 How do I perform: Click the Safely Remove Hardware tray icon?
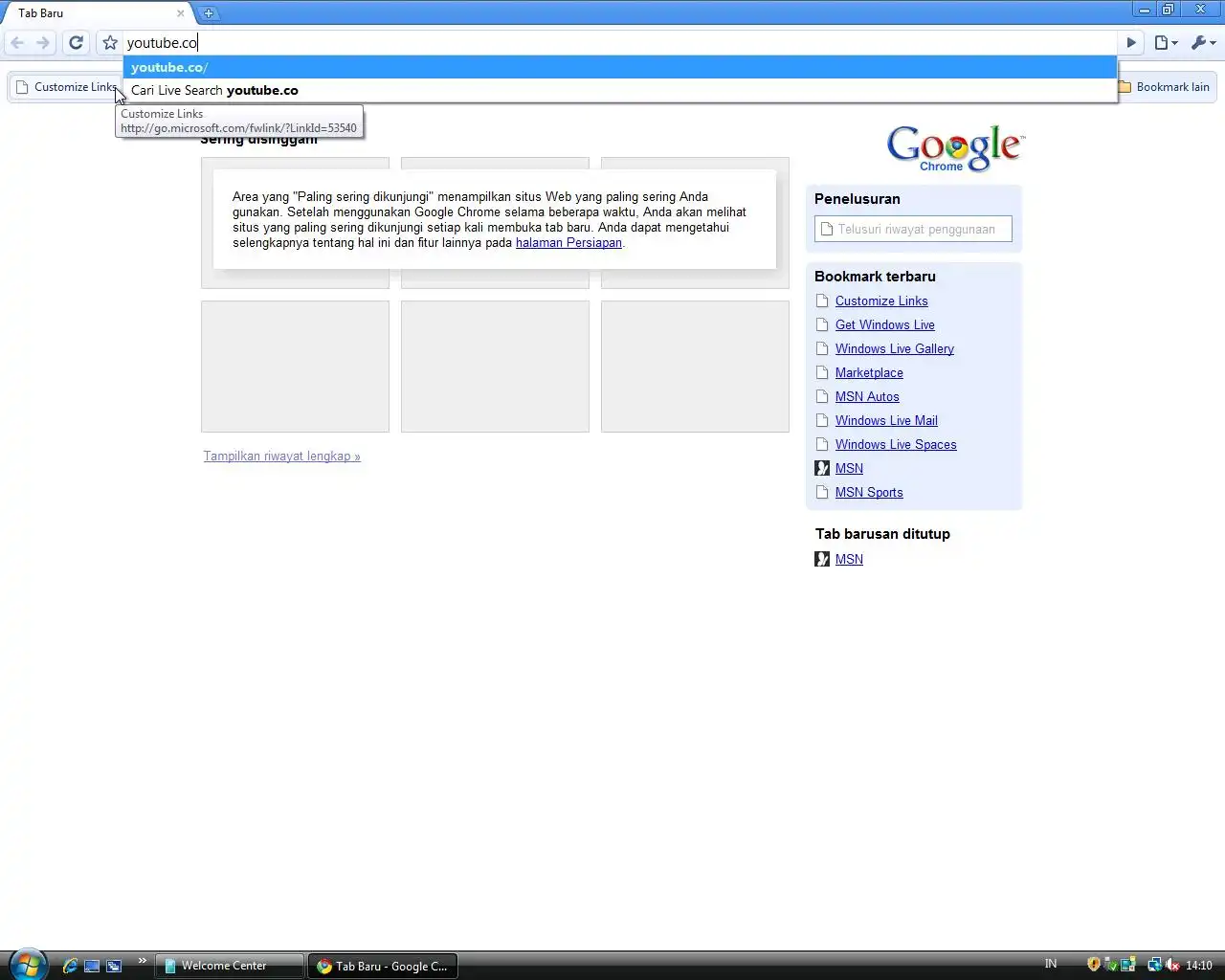pos(1111,965)
